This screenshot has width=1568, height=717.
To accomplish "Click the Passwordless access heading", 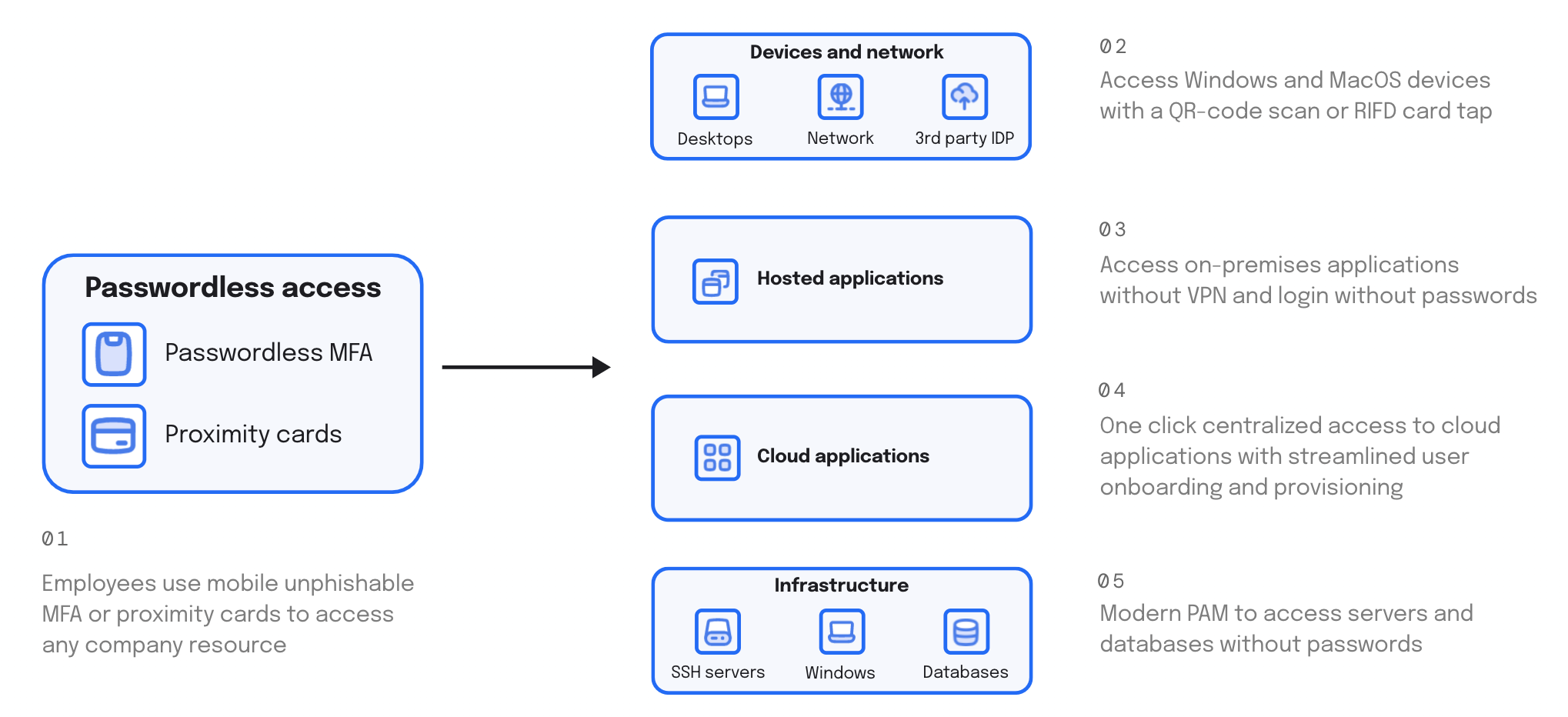I will click(232, 288).
